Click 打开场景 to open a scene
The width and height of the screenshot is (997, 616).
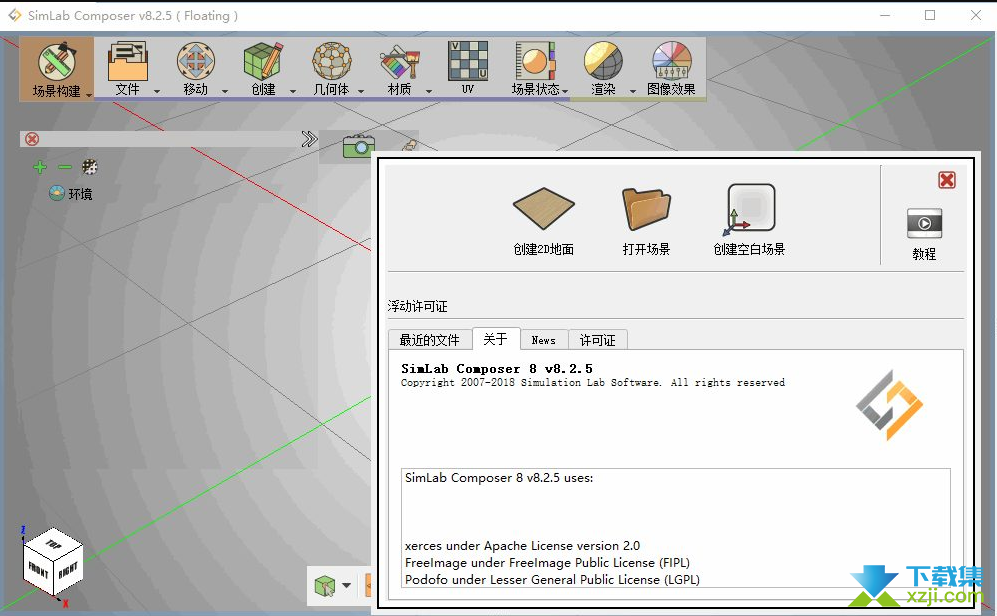(x=646, y=221)
